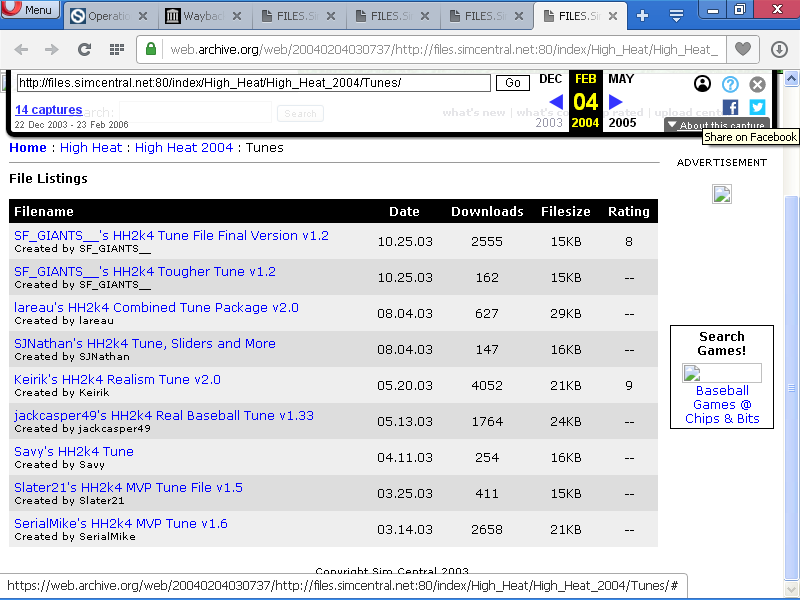Go to previous capture (DEC arrow)
The height and width of the screenshot is (600, 800).
pos(556,102)
